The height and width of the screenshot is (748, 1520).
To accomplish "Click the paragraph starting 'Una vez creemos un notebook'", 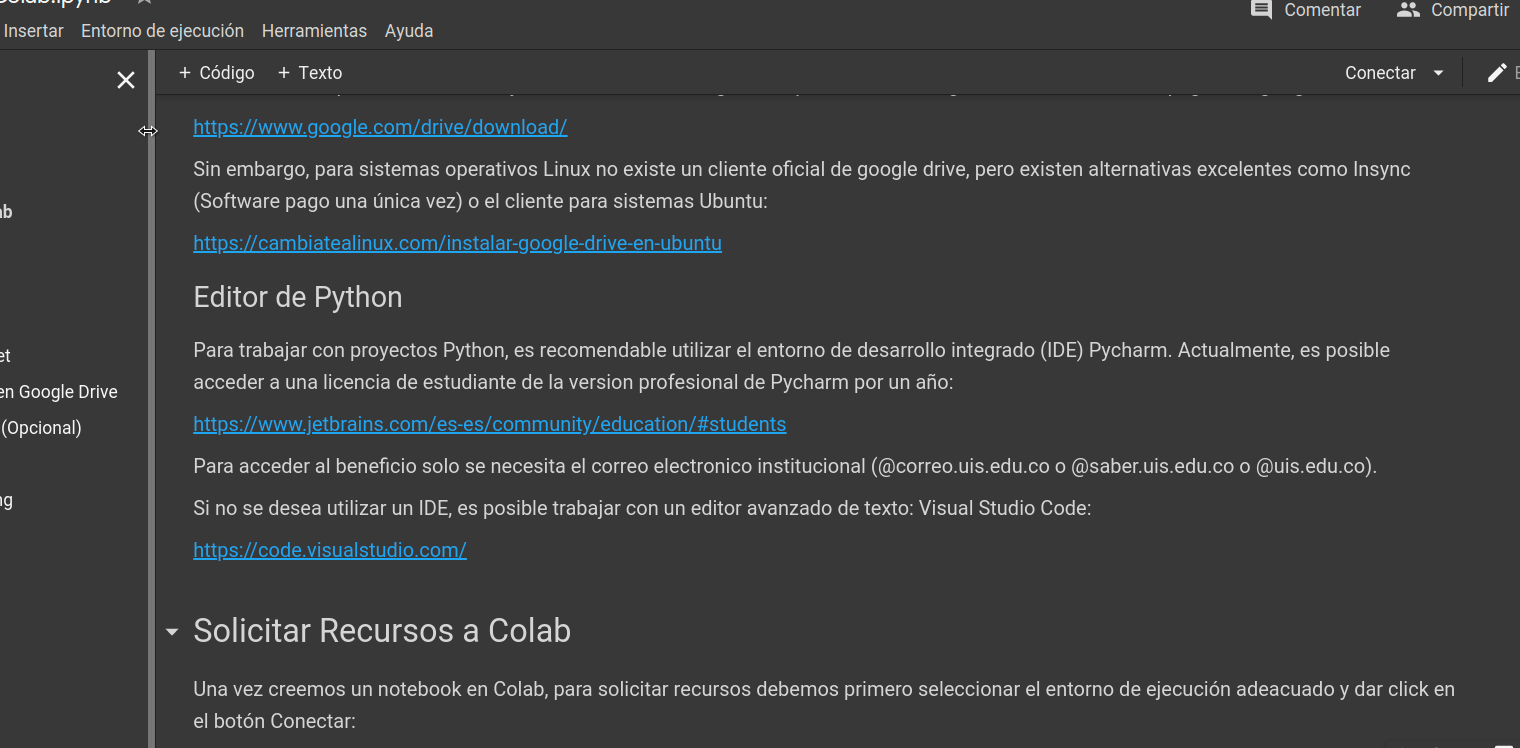I will pyautogui.click(x=824, y=705).
